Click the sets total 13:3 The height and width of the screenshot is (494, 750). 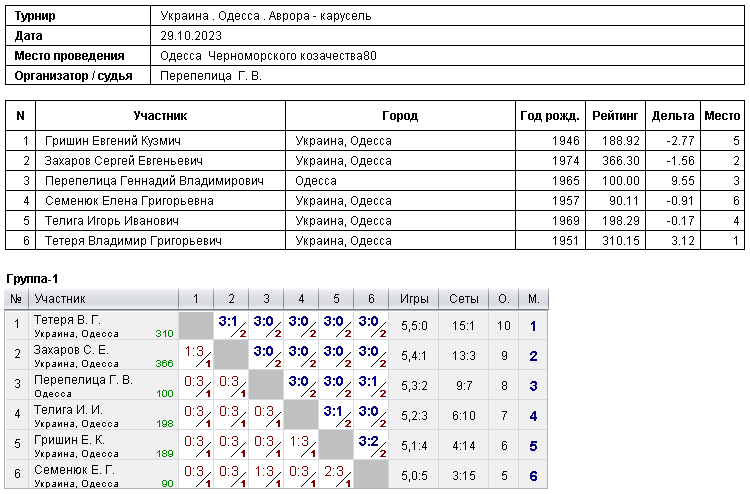(463, 356)
